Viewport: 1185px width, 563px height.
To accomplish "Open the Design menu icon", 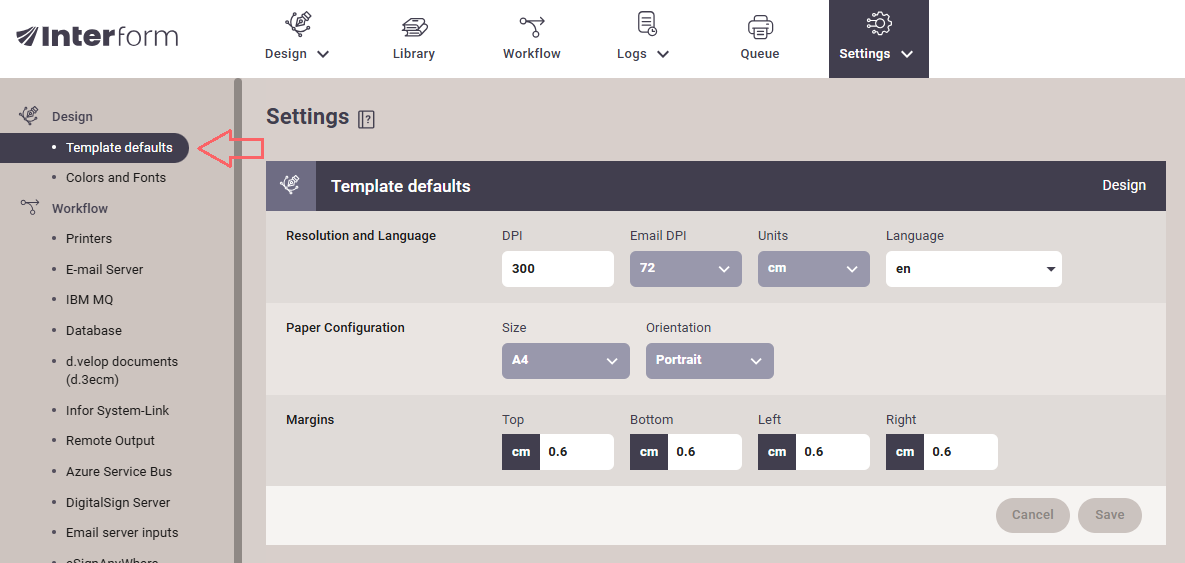I will (x=297, y=25).
